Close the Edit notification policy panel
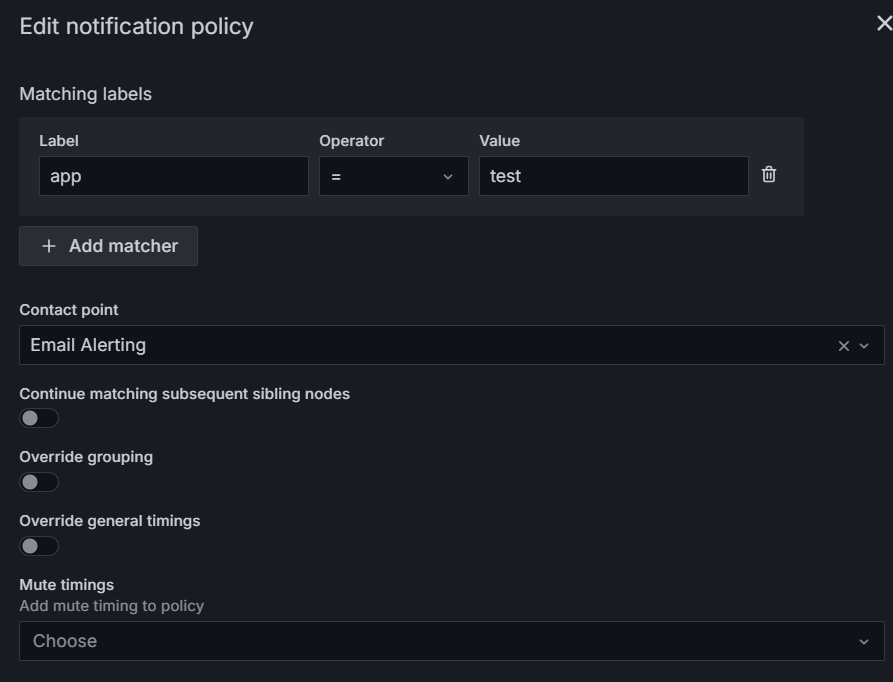The image size is (893, 682). tap(883, 24)
